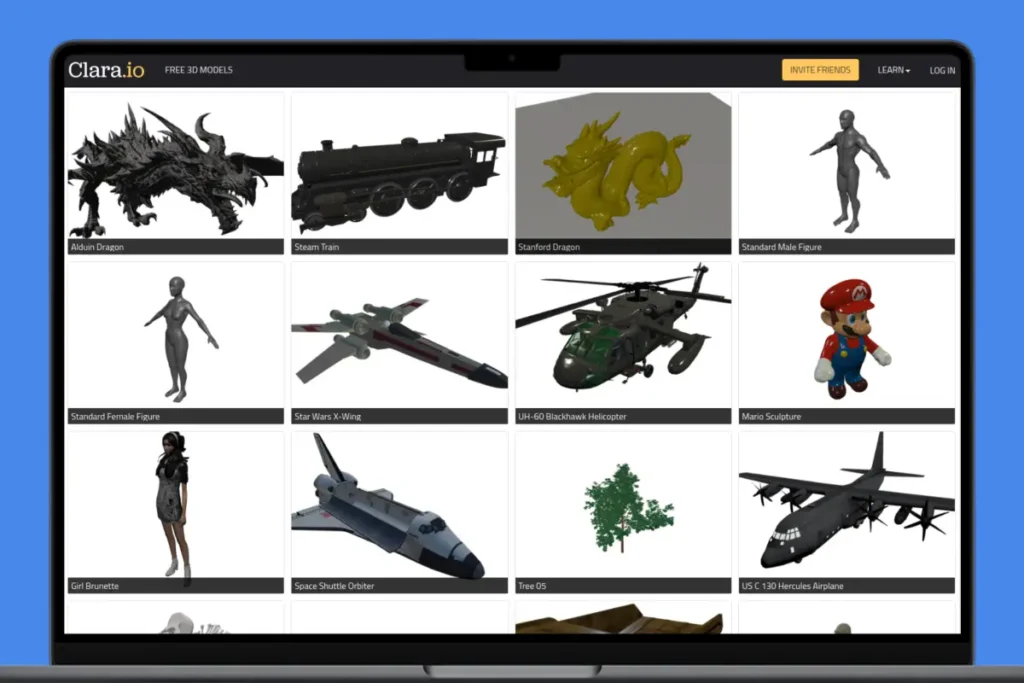
Task: Click the Invite Friends button
Action: tap(820, 70)
